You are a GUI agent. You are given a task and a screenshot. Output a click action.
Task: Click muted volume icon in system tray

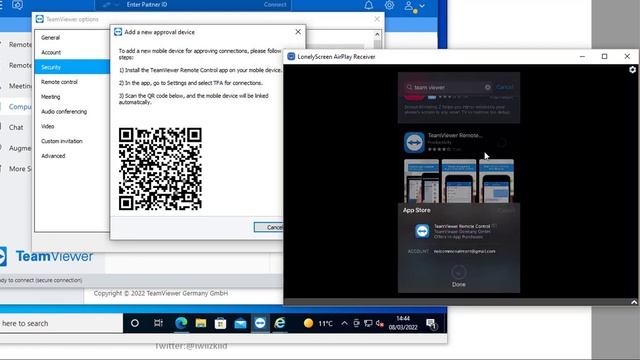380,323
